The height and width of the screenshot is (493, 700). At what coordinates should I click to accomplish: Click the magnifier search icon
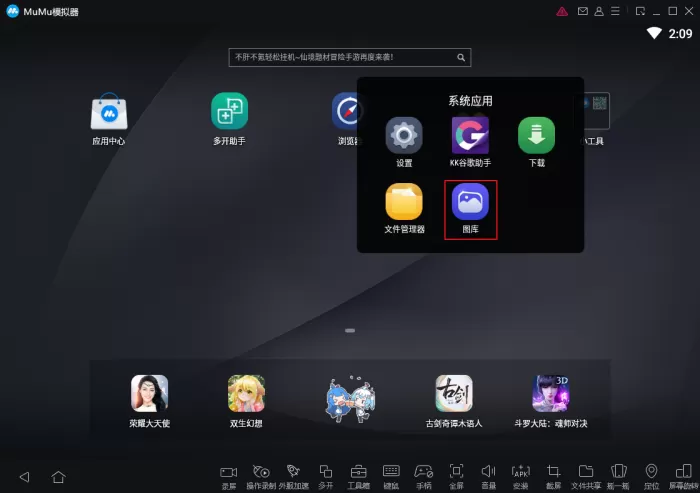click(461, 58)
